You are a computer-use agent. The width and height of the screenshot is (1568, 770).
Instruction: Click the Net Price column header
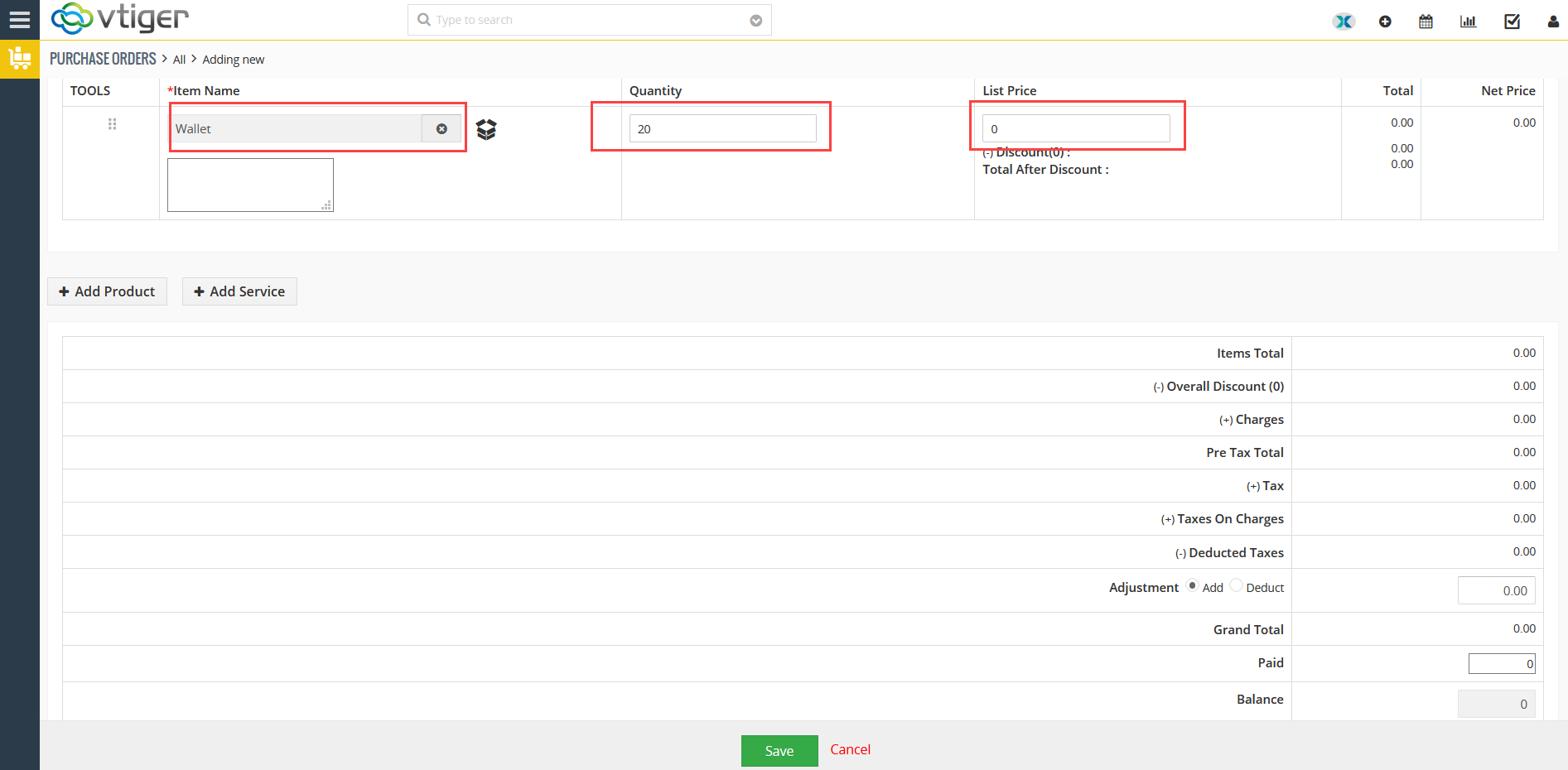tap(1508, 91)
